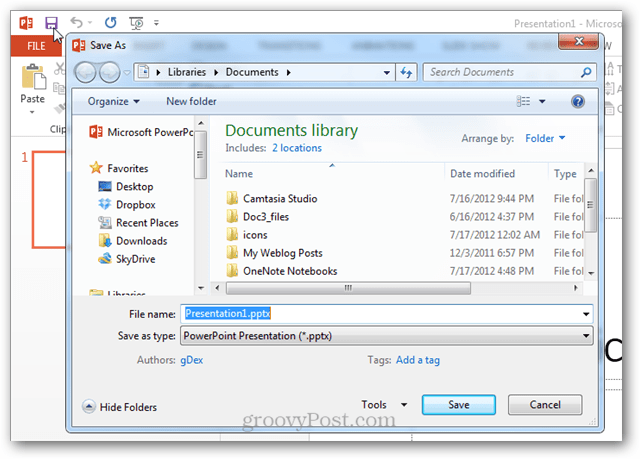The width and height of the screenshot is (640, 459).
Task: Click the Help question mark icon
Action: click(x=578, y=101)
